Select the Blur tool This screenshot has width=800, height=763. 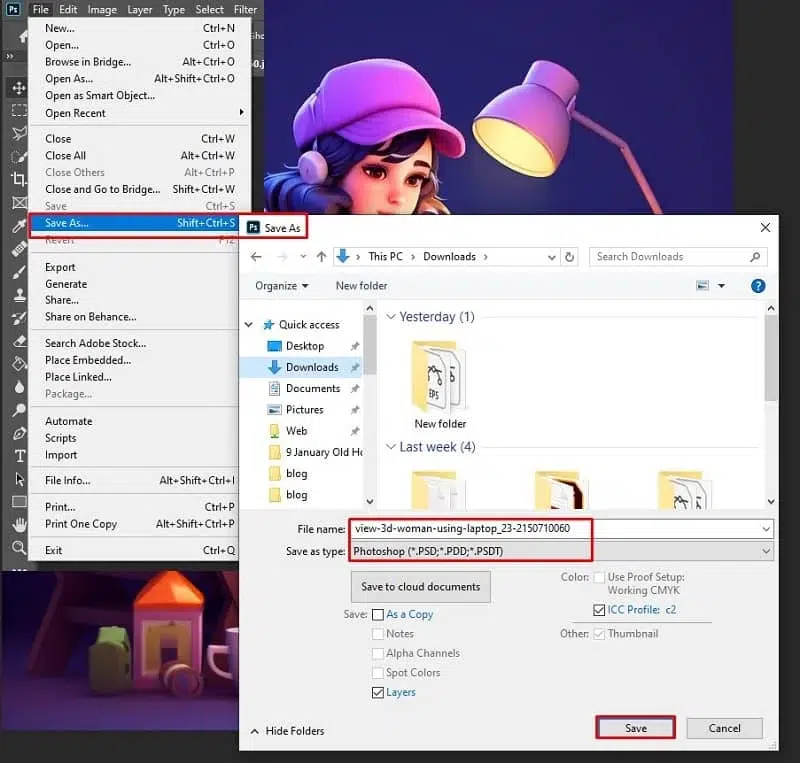(19, 387)
